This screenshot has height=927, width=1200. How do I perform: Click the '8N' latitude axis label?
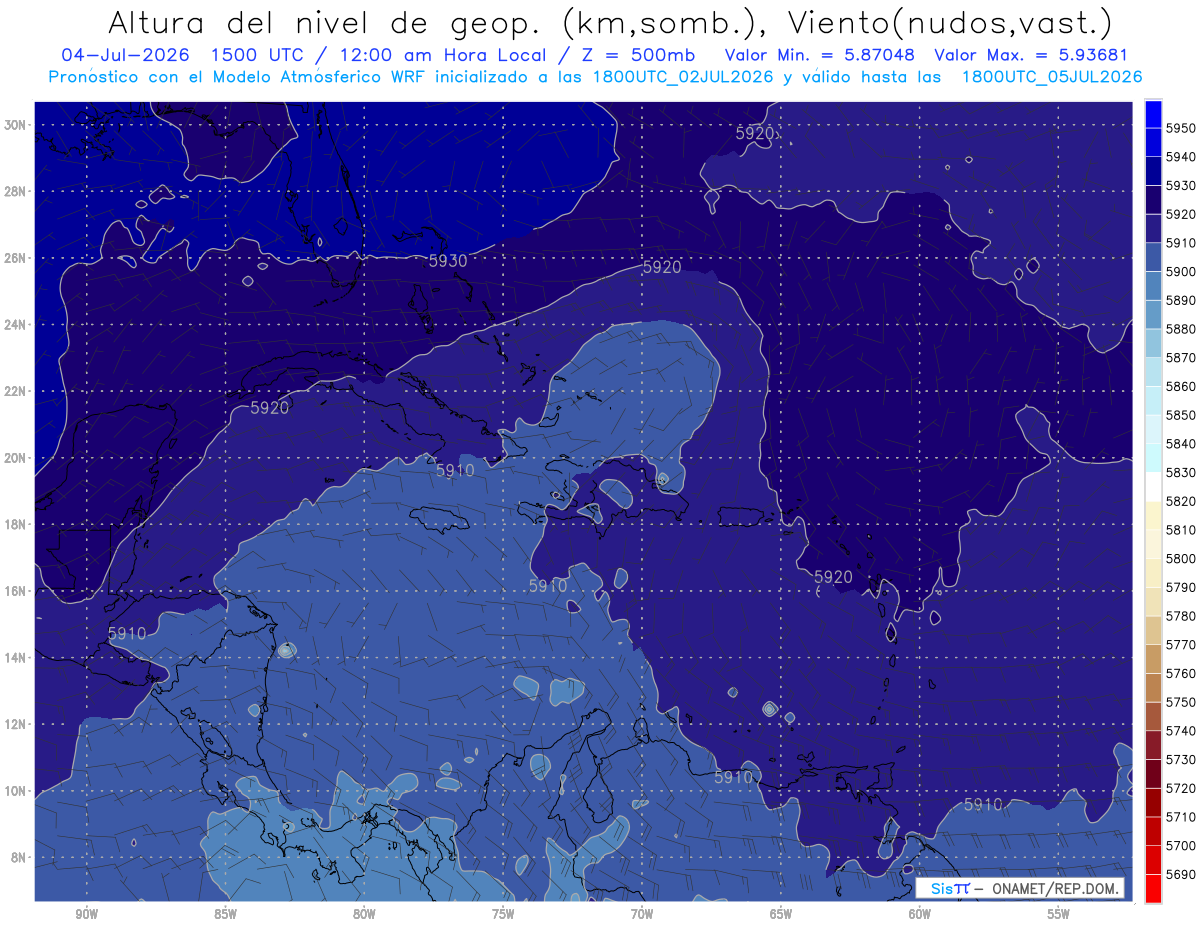pos(20,858)
